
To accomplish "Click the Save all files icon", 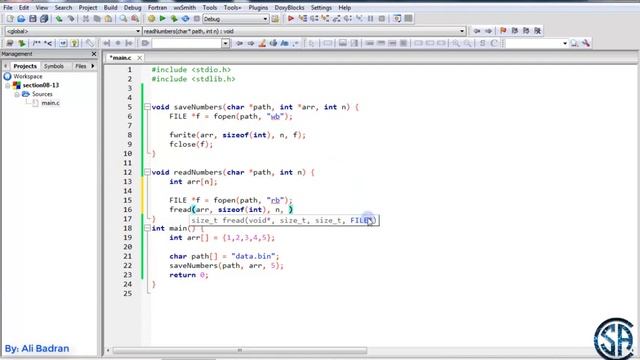I will click(44, 19).
